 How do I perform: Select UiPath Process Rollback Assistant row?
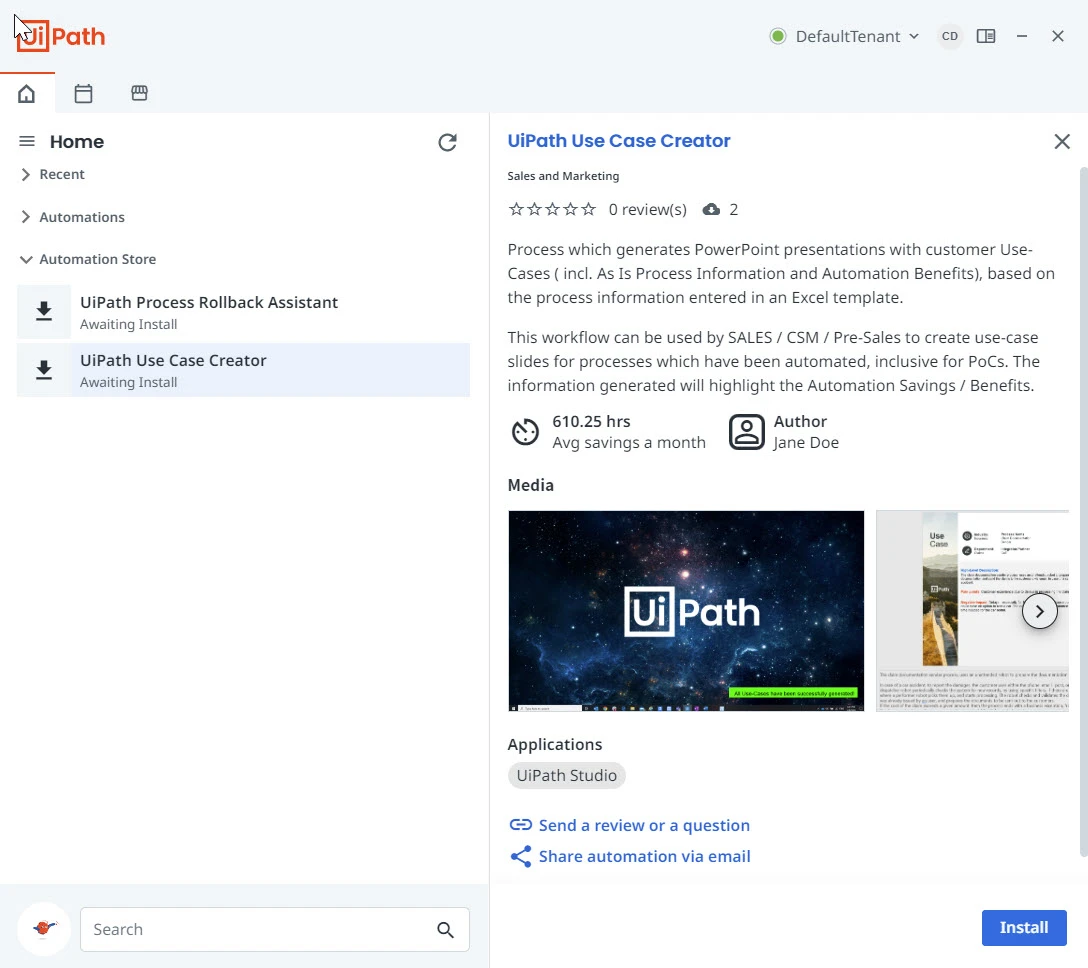(x=244, y=312)
